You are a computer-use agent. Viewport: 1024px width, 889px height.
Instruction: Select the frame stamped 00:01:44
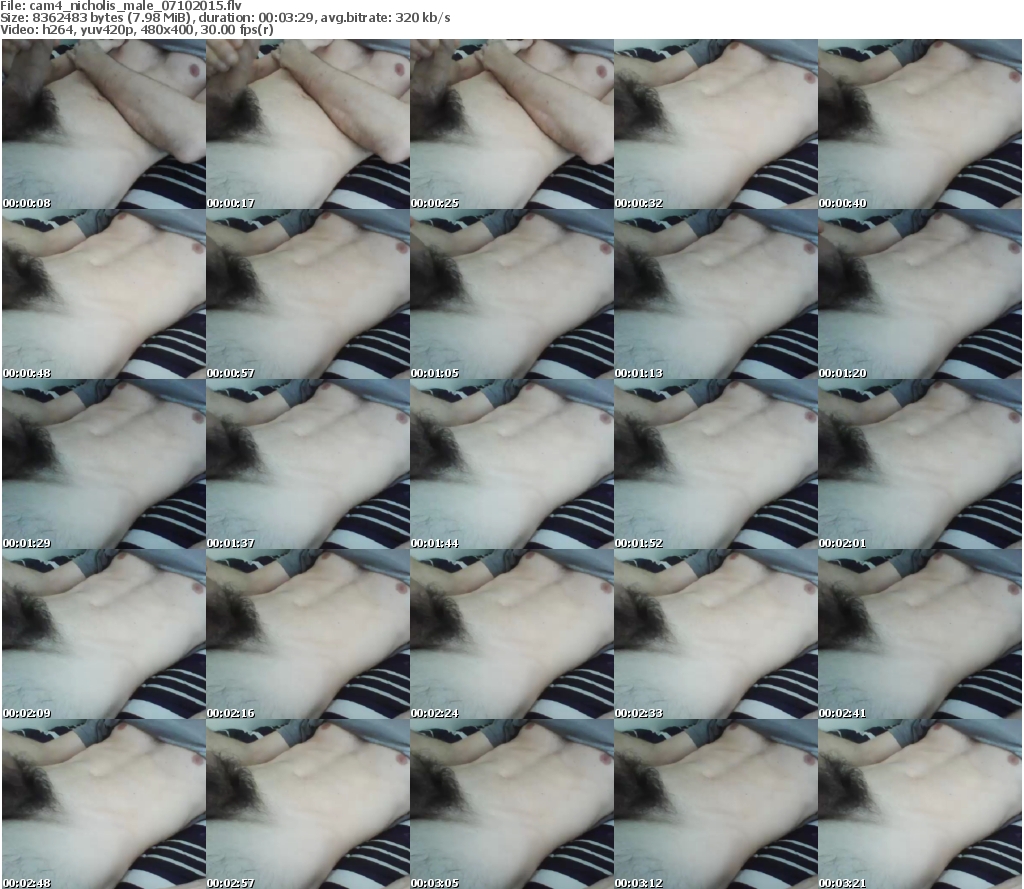[512, 464]
